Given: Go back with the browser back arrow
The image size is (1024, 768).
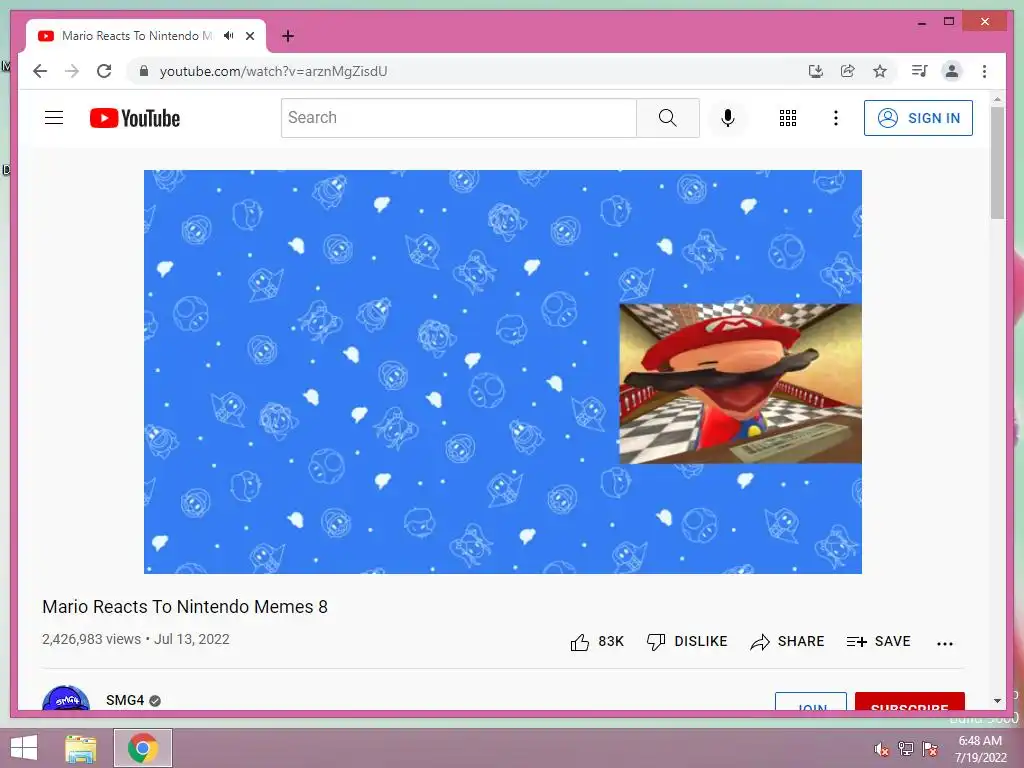Looking at the screenshot, I should click(40, 71).
